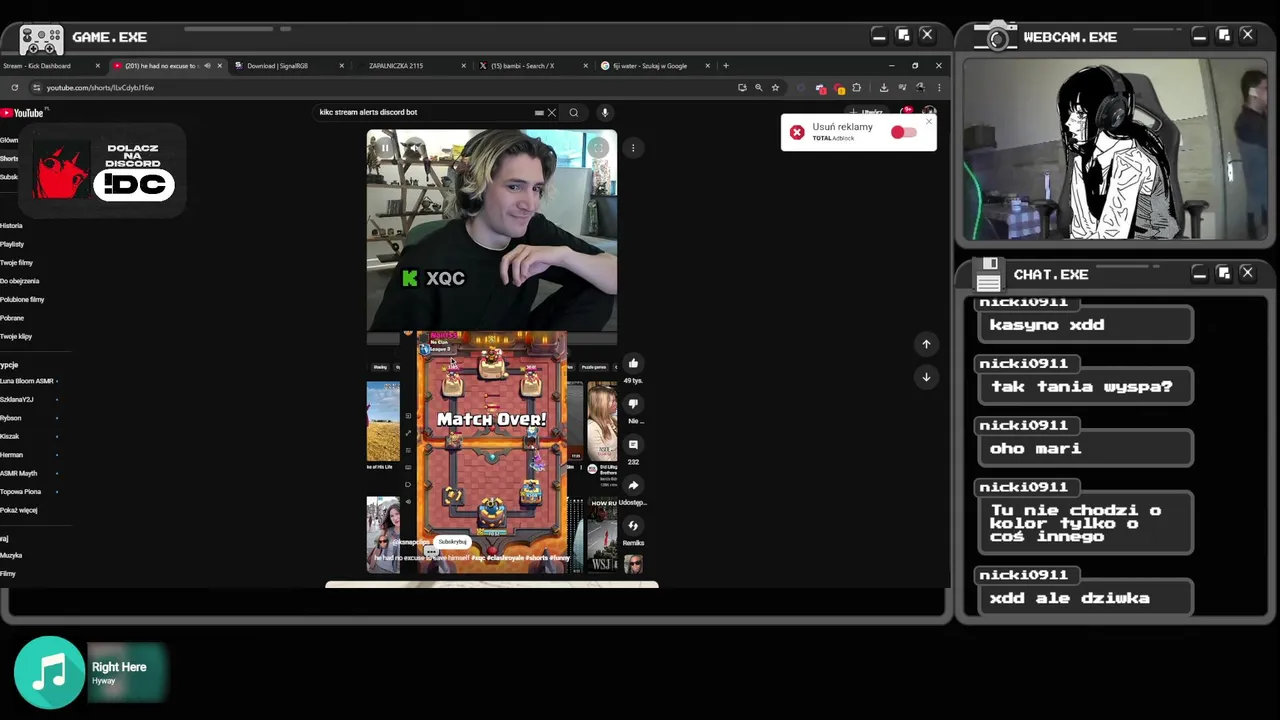Click the red X icon in the adblock popup
The width and height of the screenshot is (1280, 720).
coord(797,132)
